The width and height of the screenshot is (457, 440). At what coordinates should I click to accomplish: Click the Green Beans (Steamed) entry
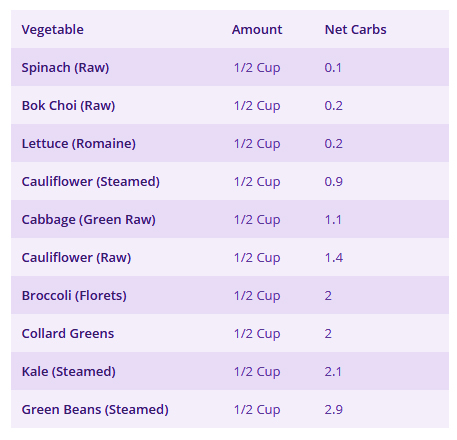[x=95, y=410]
